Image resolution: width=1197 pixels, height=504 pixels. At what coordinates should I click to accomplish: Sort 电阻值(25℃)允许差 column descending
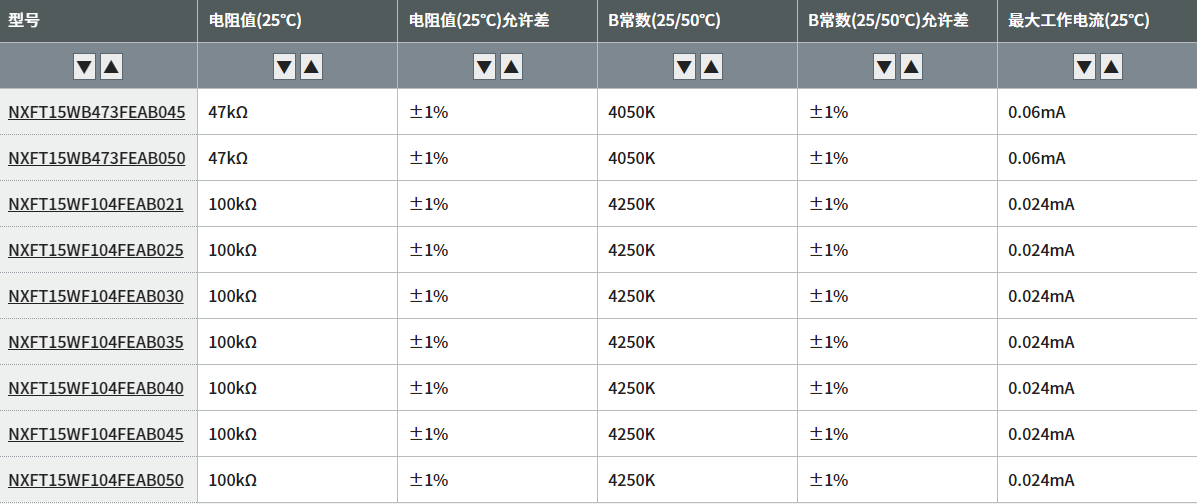tap(485, 66)
